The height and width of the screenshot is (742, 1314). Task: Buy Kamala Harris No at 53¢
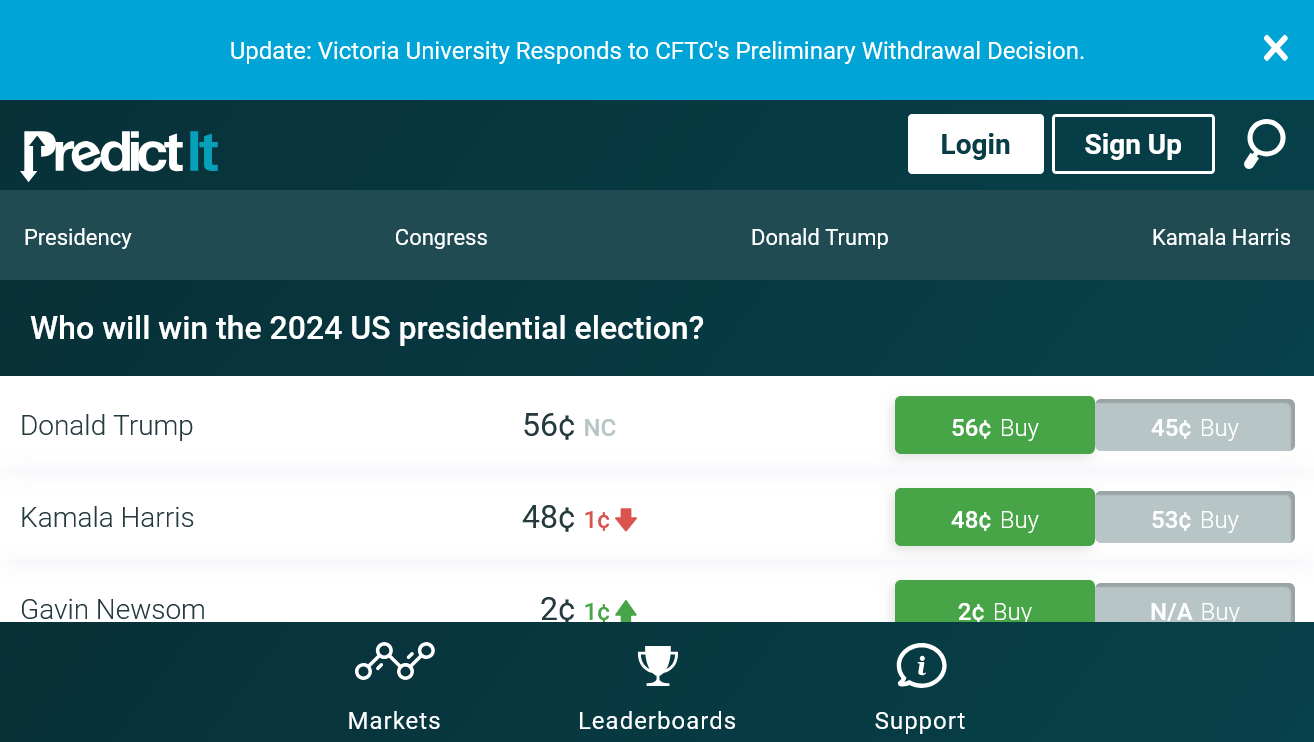click(1195, 517)
